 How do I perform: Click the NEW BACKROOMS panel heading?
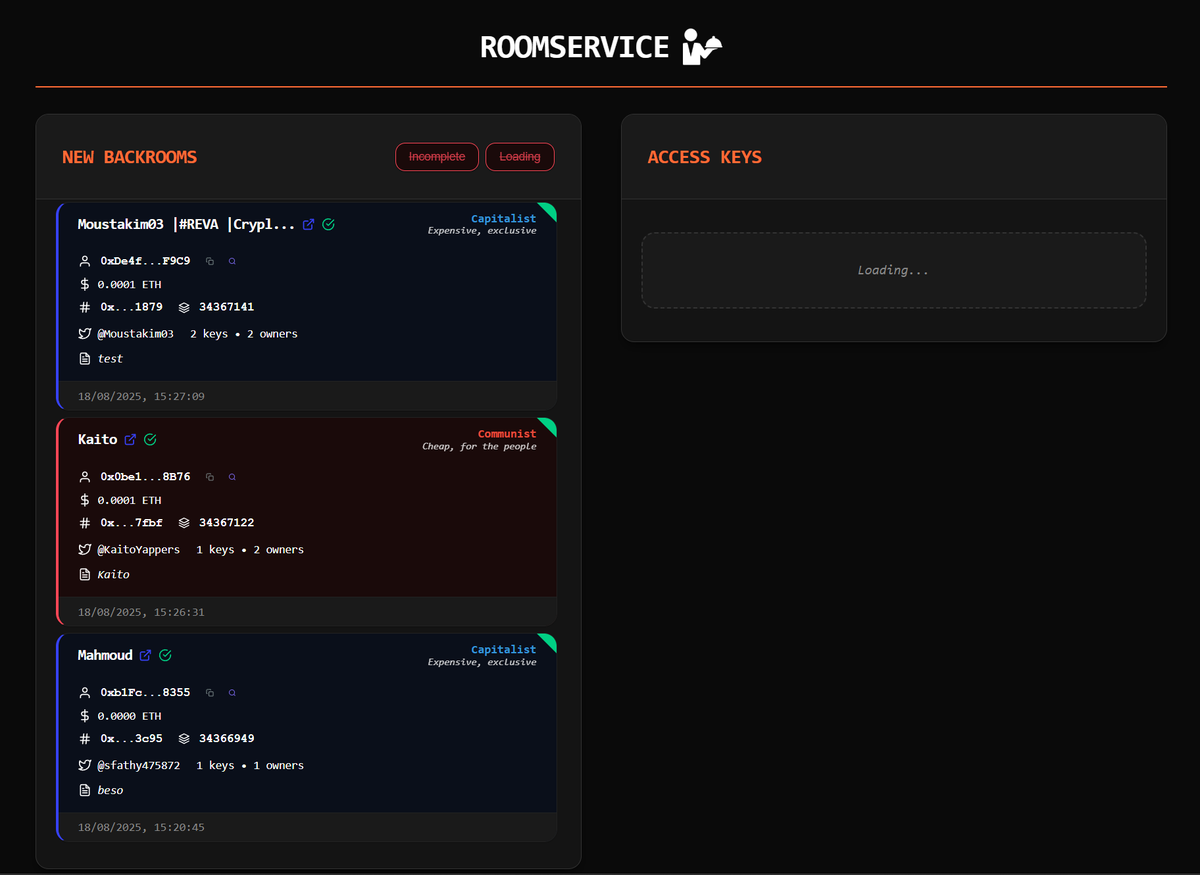[x=129, y=157]
